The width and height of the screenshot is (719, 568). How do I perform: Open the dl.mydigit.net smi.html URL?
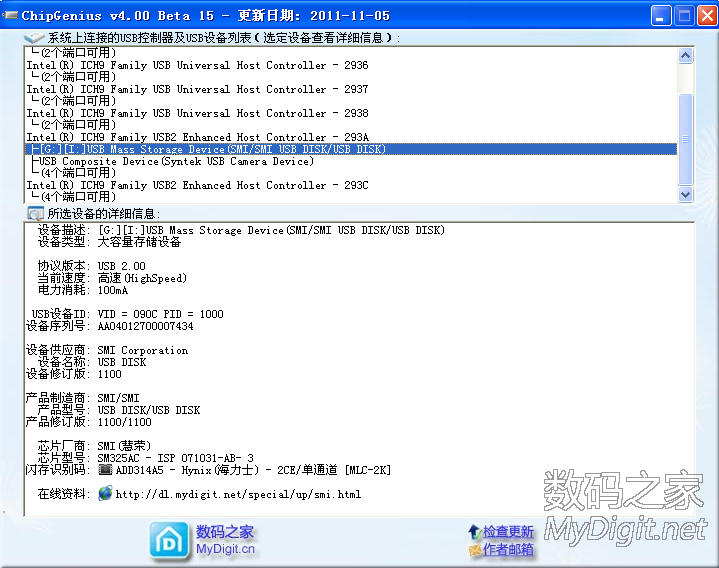click(238, 494)
